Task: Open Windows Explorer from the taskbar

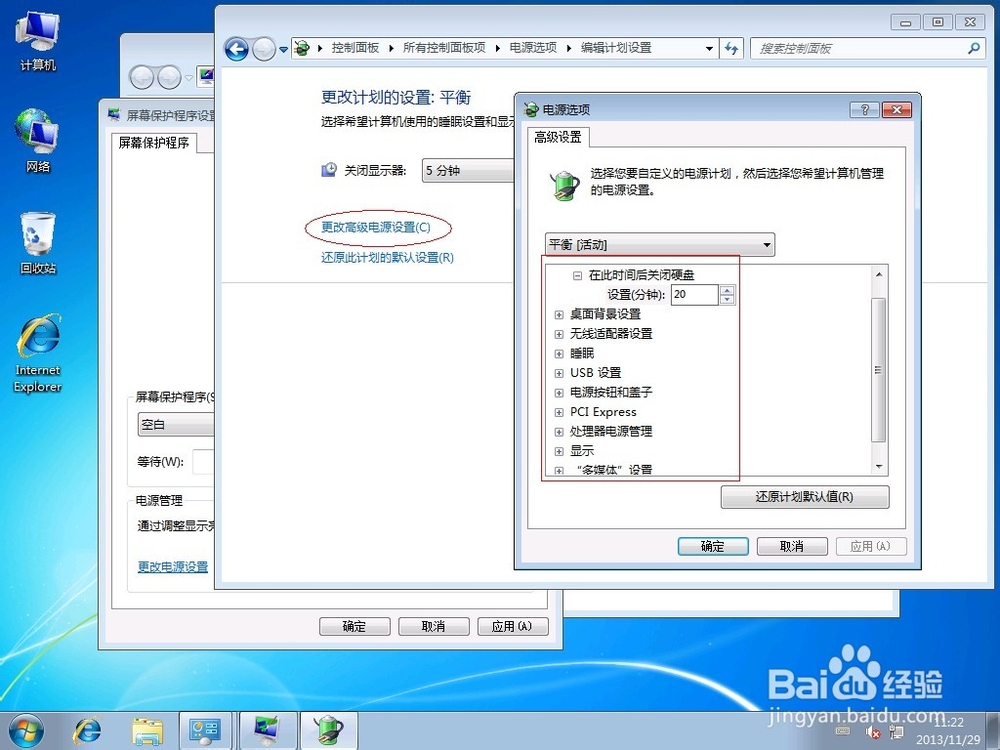Action: 147,731
